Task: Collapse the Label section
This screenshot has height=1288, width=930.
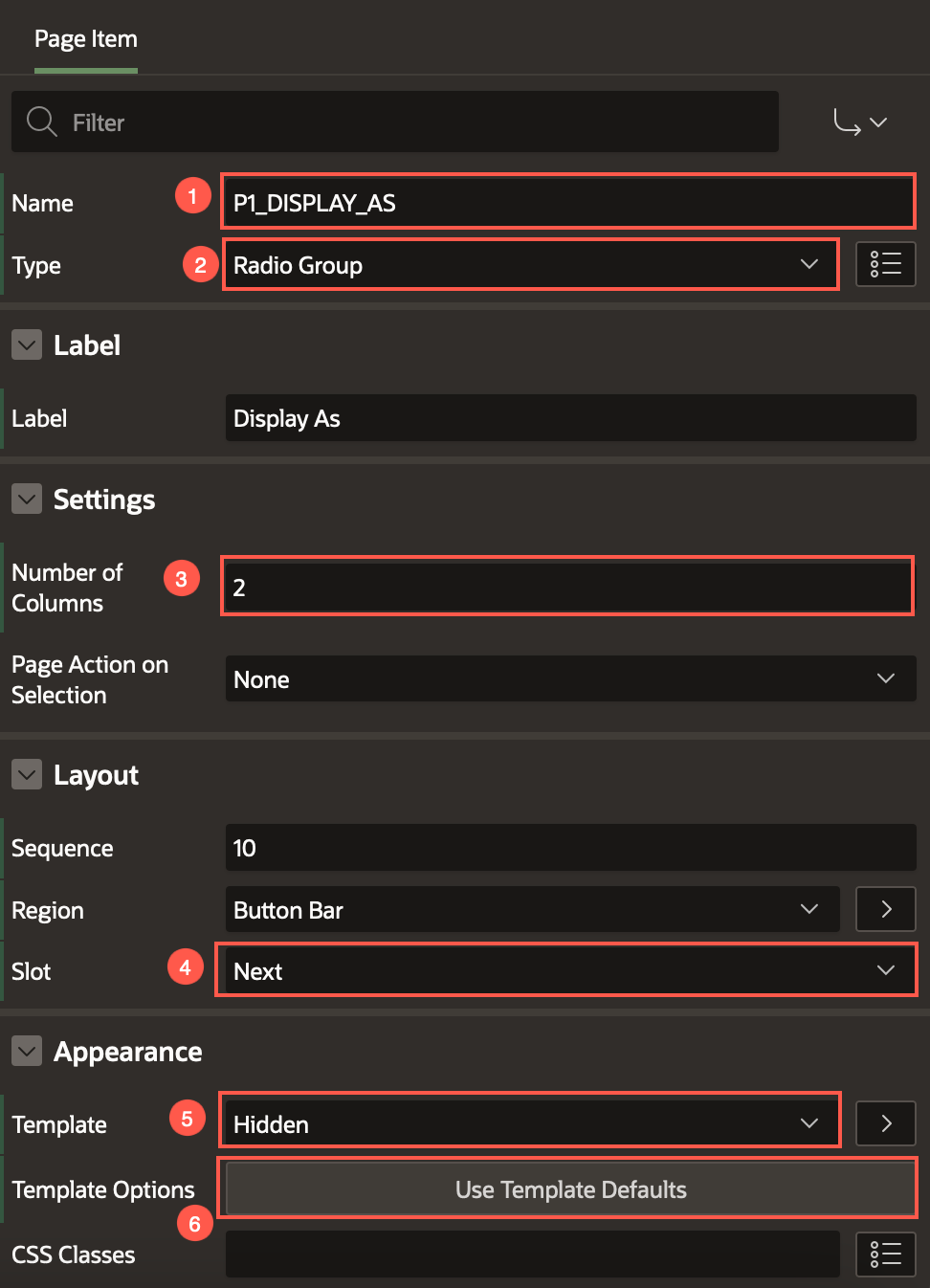Action: 27,344
